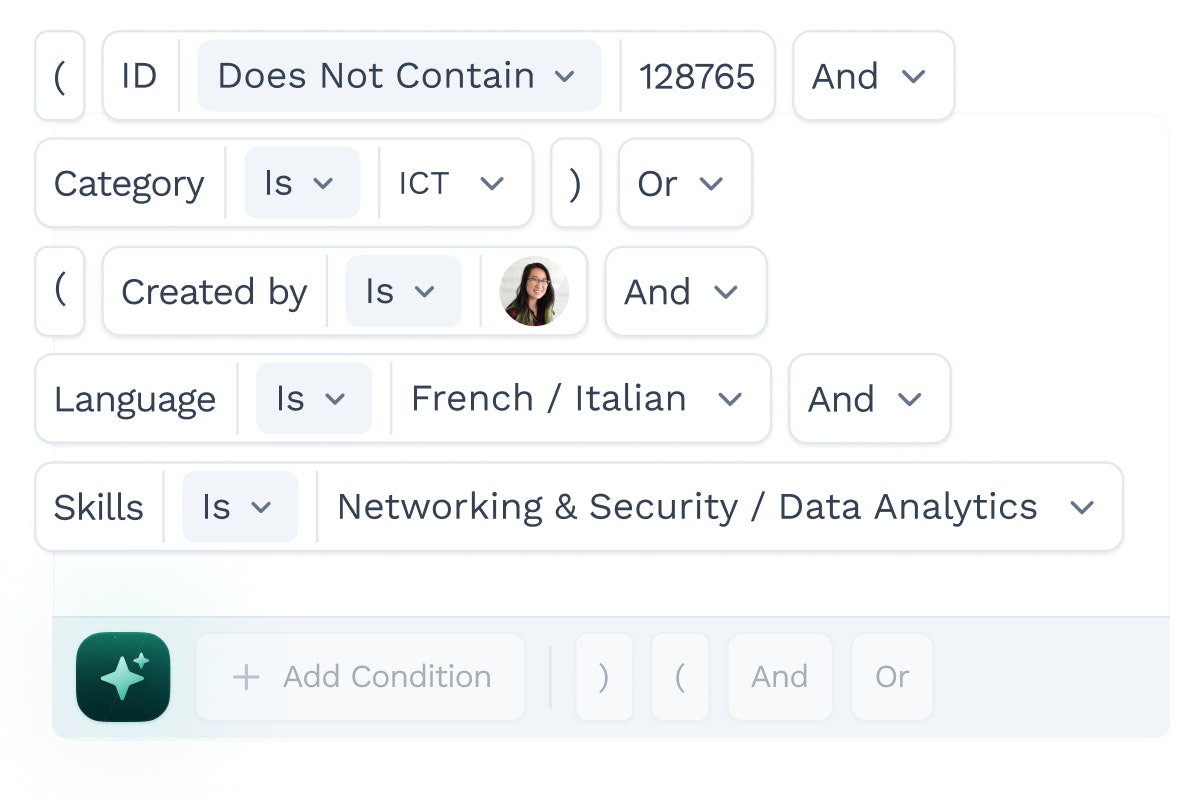The height and width of the screenshot is (801, 1200).
Task: Open the Is operator for Skills
Action: tap(240, 507)
